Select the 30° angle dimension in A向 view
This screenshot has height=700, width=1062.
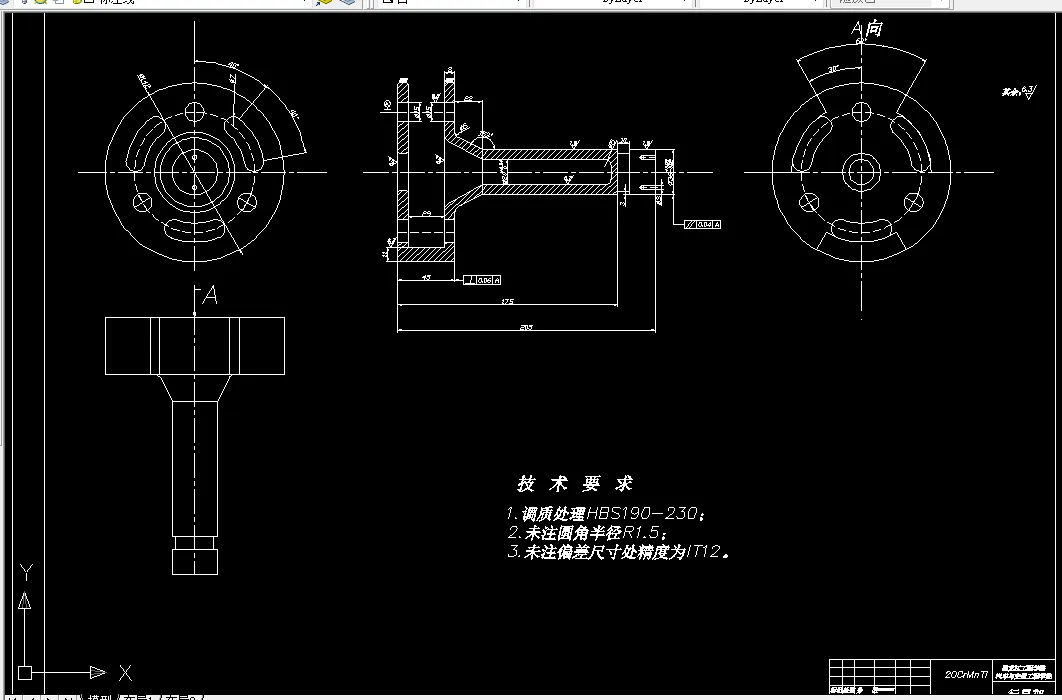(x=833, y=69)
